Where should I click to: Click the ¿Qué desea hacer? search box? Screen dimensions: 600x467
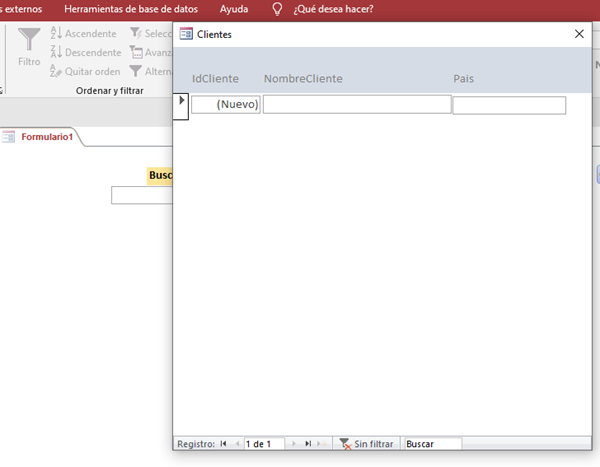[334, 9]
